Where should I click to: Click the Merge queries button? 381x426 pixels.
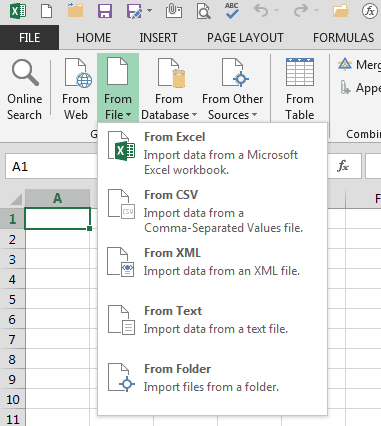pos(359,64)
